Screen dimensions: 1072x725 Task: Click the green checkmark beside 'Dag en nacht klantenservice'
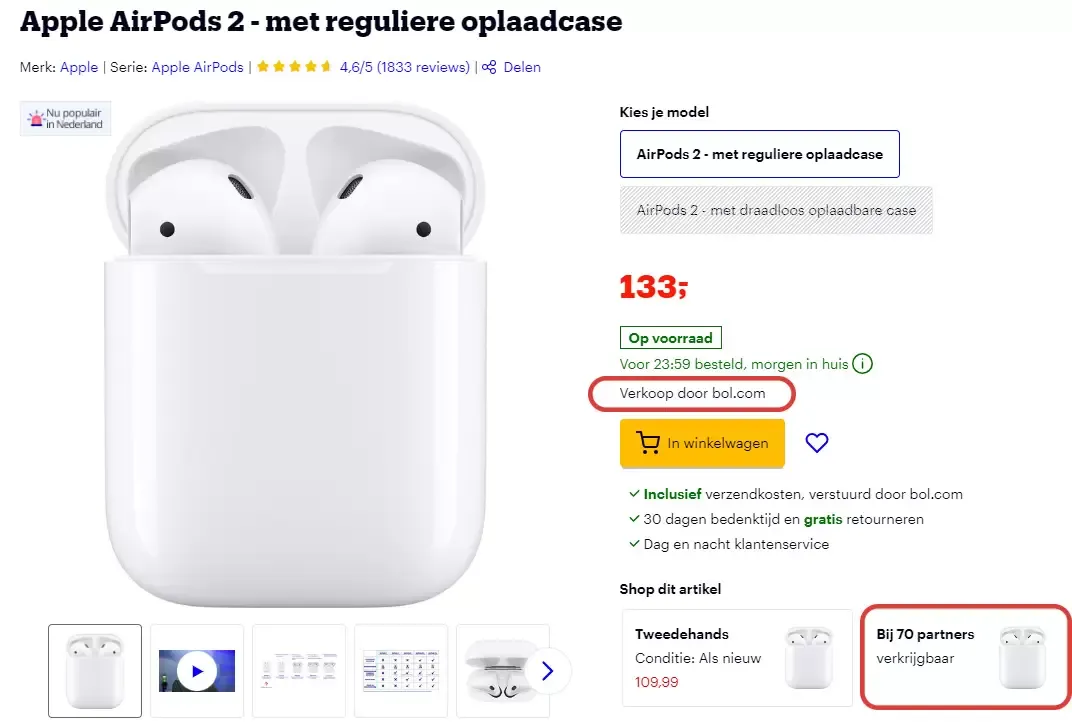point(633,544)
